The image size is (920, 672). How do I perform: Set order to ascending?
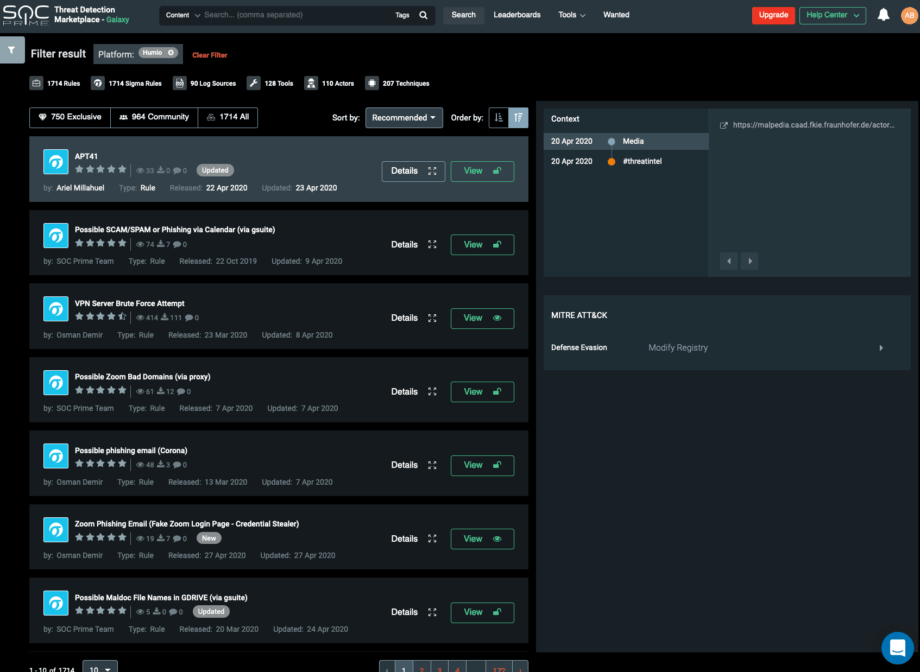(x=499, y=118)
